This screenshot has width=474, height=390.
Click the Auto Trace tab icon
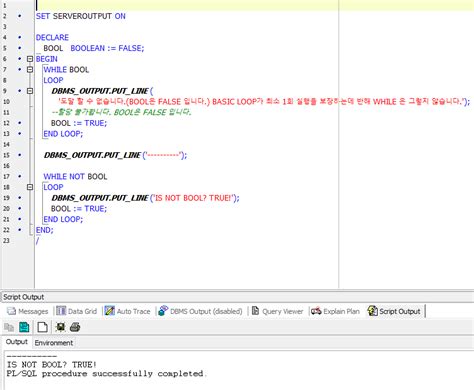(x=110, y=311)
